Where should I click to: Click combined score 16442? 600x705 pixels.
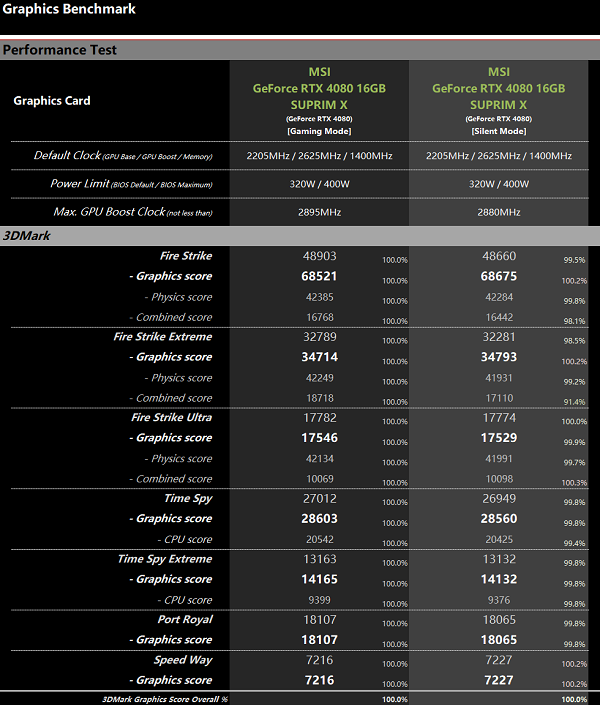[499, 317]
